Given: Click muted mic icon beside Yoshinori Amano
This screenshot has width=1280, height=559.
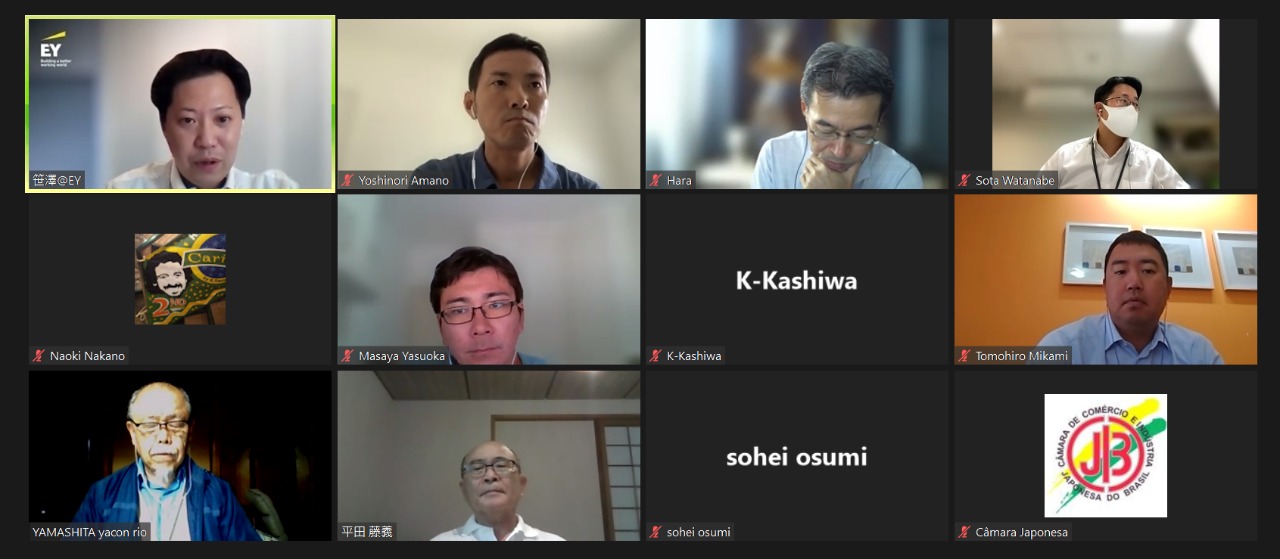Looking at the screenshot, I should [x=348, y=181].
